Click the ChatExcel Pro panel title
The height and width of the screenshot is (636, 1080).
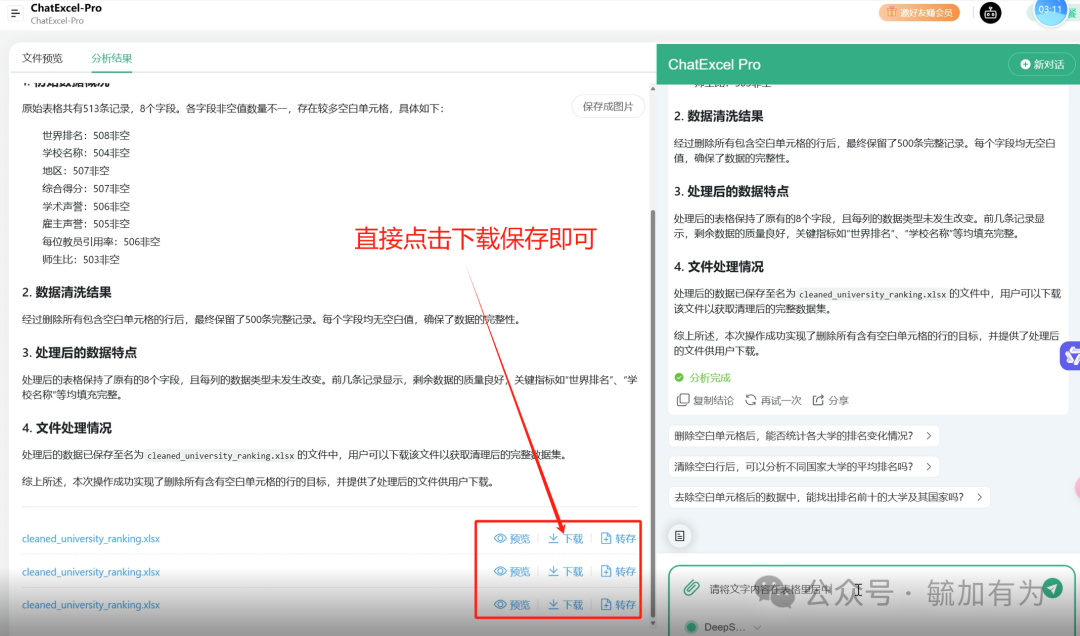click(714, 64)
